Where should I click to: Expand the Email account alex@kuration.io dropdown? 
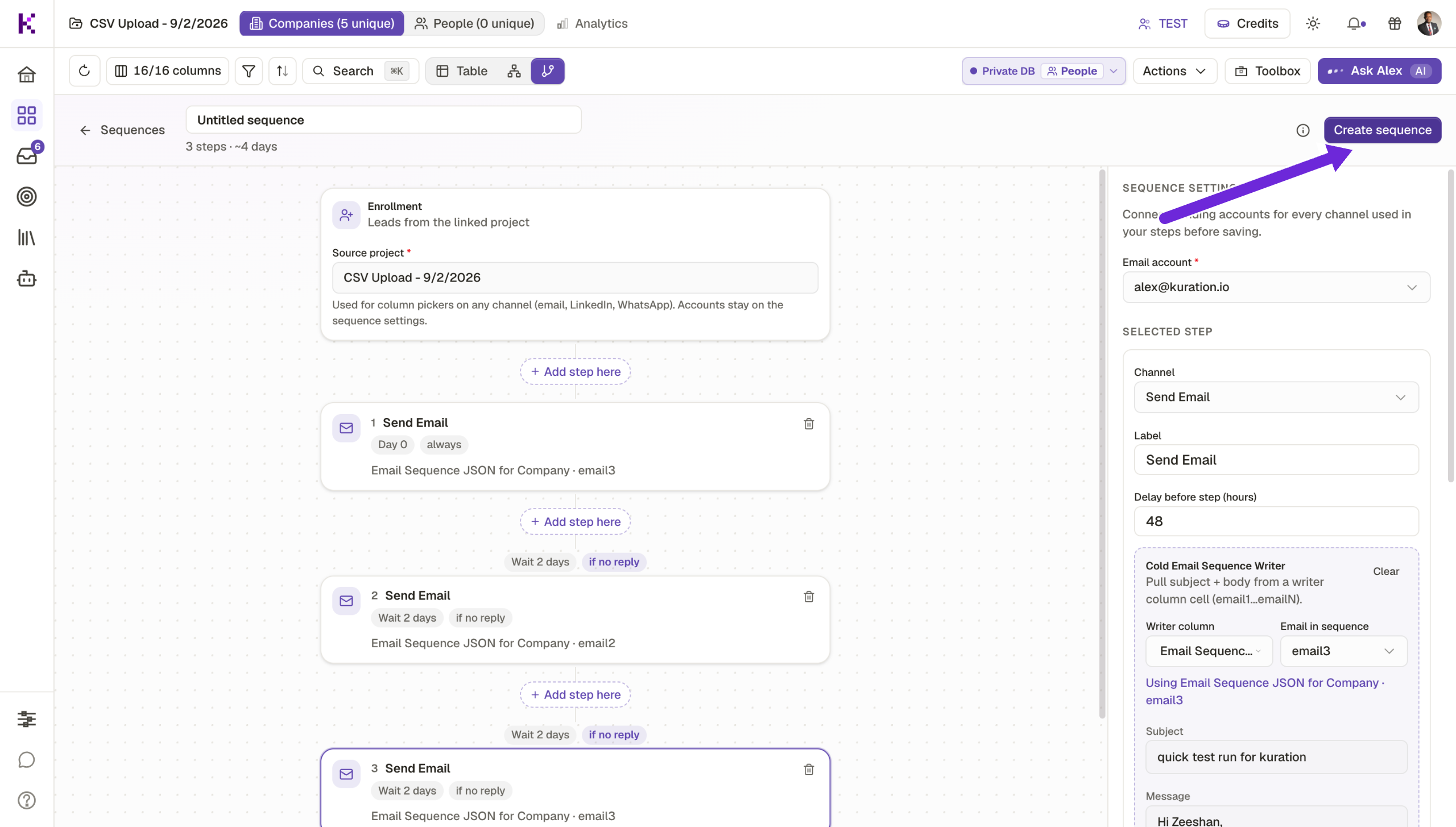[x=1276, y=287]
